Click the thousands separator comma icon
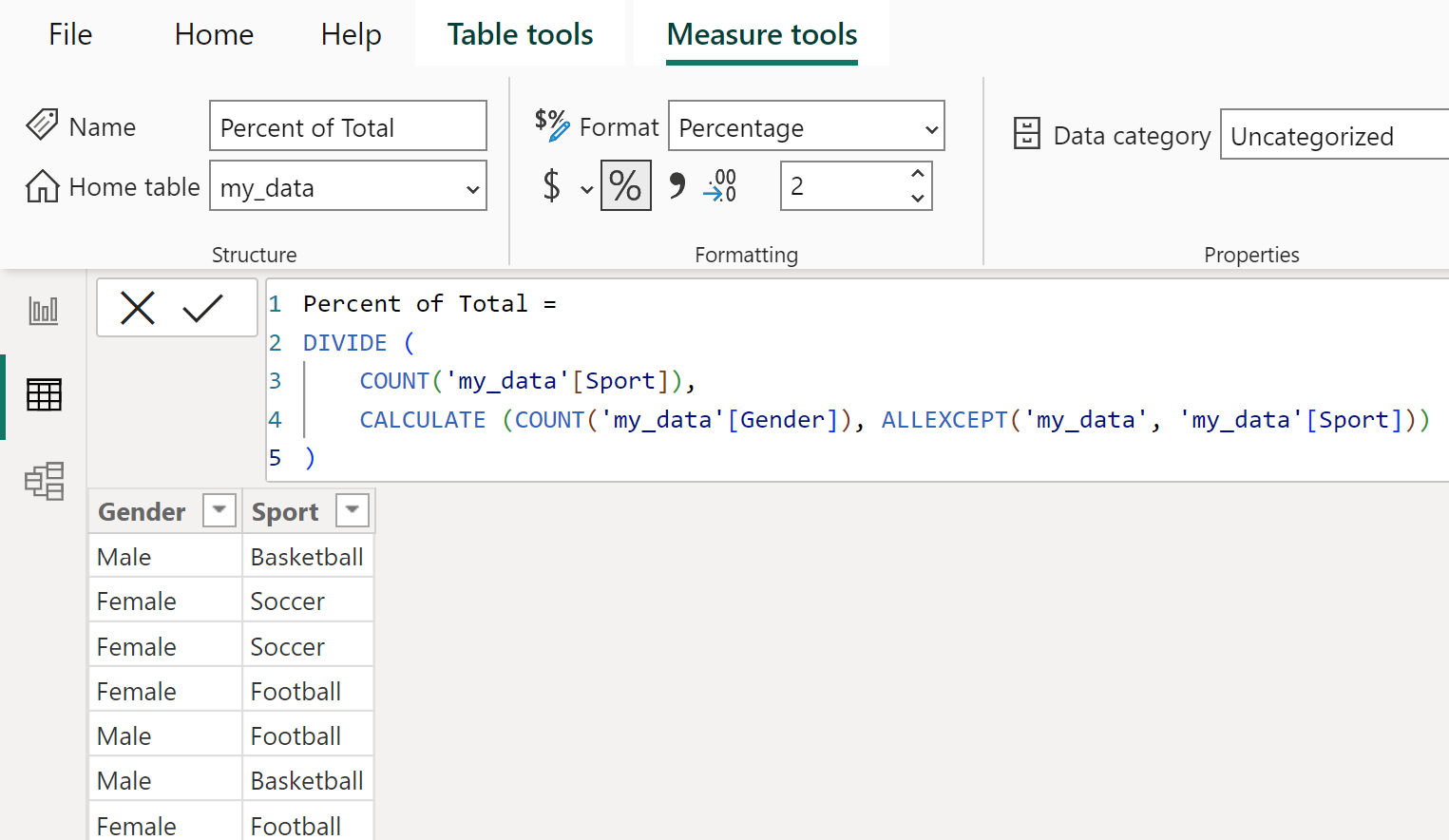1449x840 pixels. [677, 185]
